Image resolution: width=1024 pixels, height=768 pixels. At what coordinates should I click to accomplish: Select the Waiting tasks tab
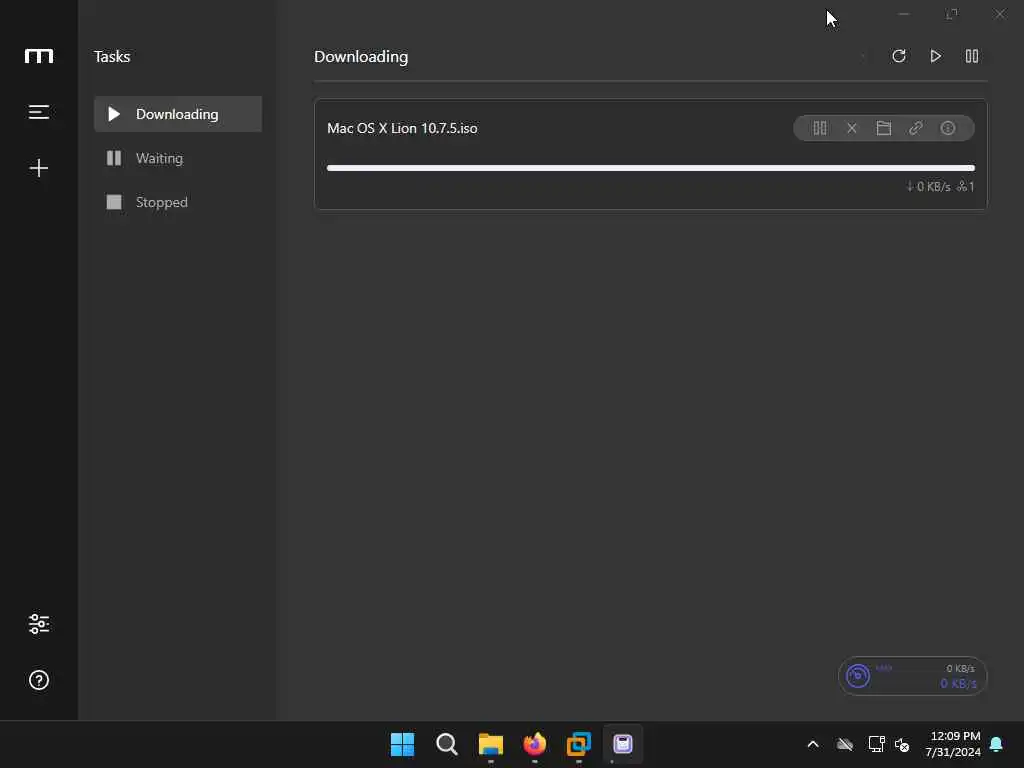(178, 158)
